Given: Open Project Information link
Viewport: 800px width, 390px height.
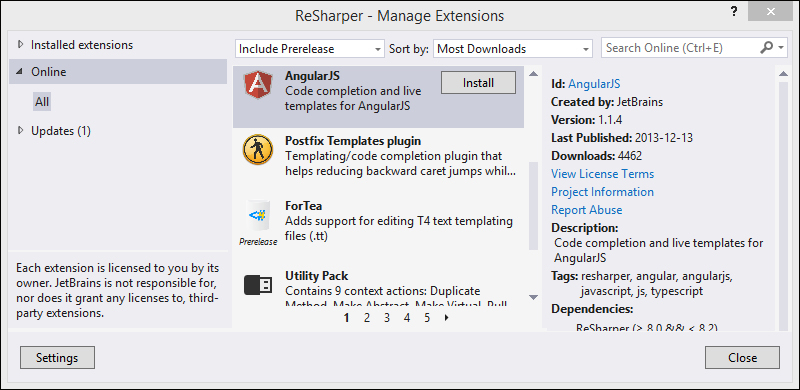Looking at the screenshot, I should point(603,191).
